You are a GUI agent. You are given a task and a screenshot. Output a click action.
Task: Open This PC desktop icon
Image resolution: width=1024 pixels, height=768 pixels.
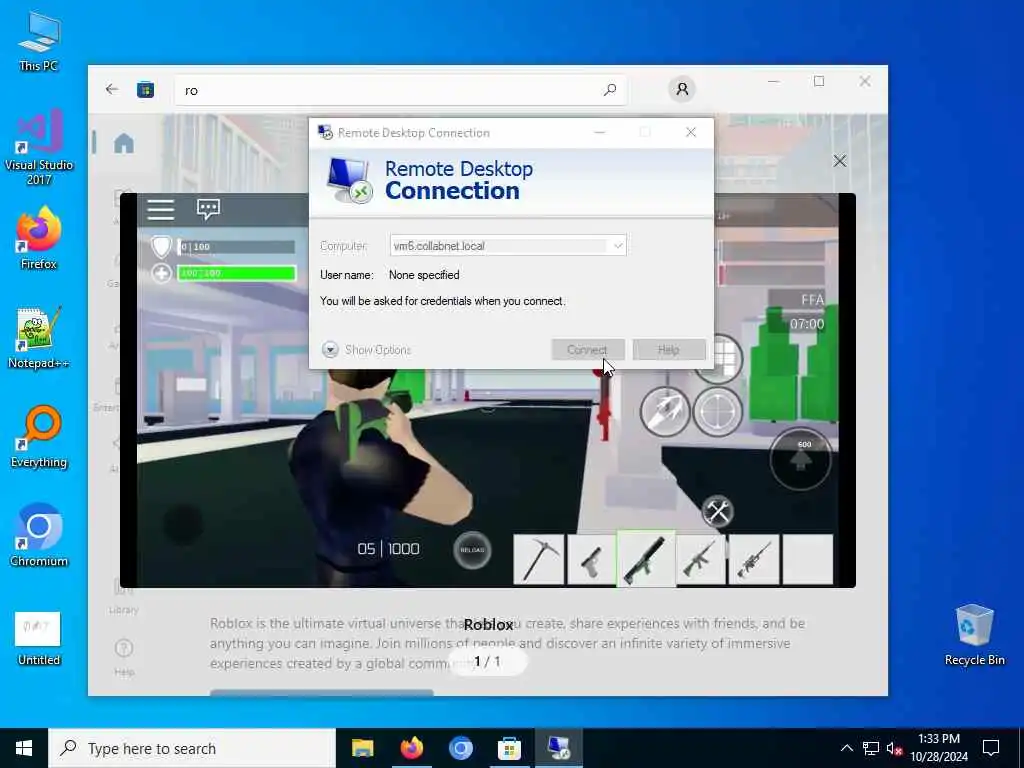[x=39, y=40]
